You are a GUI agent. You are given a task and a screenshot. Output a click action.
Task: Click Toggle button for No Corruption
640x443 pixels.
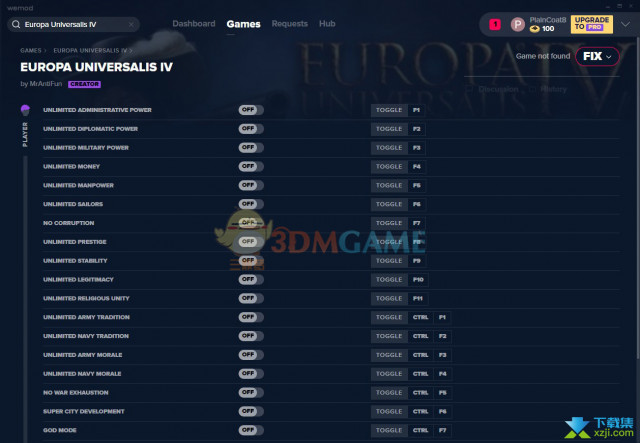point(389,223)
